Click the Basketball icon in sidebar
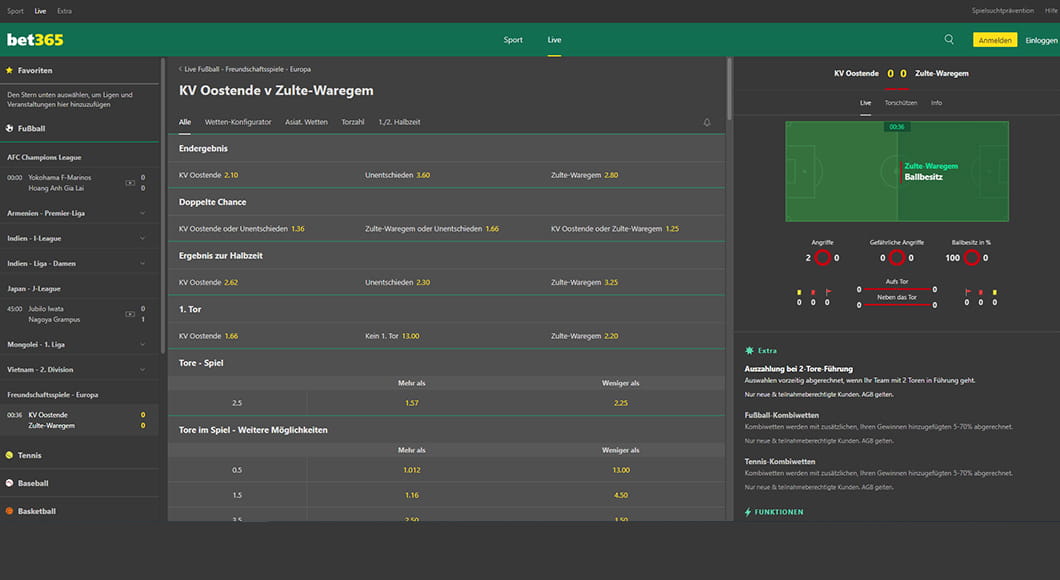This screenshot has width=1060, height=580. pyautogui.click(x=9, y=511)
